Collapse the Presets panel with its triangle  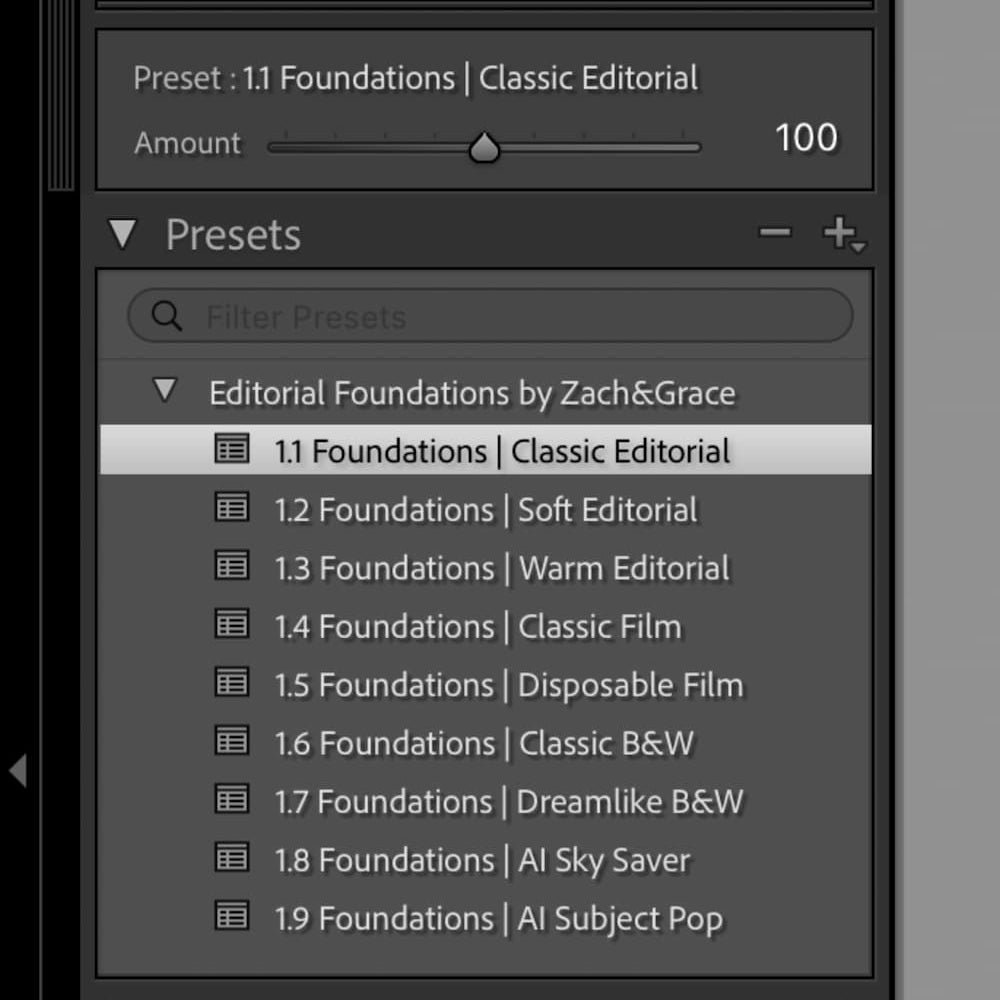(122, 234)
